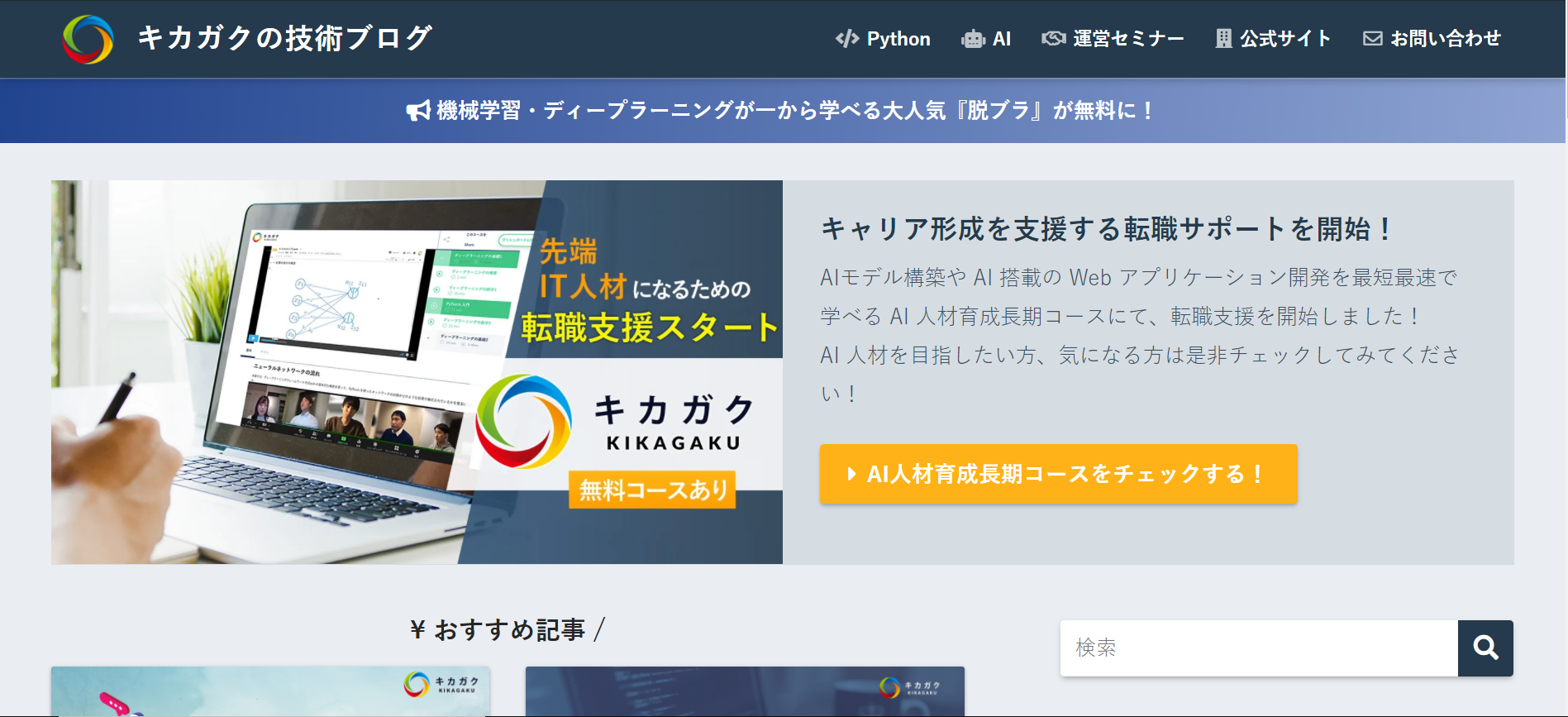
Task: Focus the 検索 search input field
Action: 1259,648
